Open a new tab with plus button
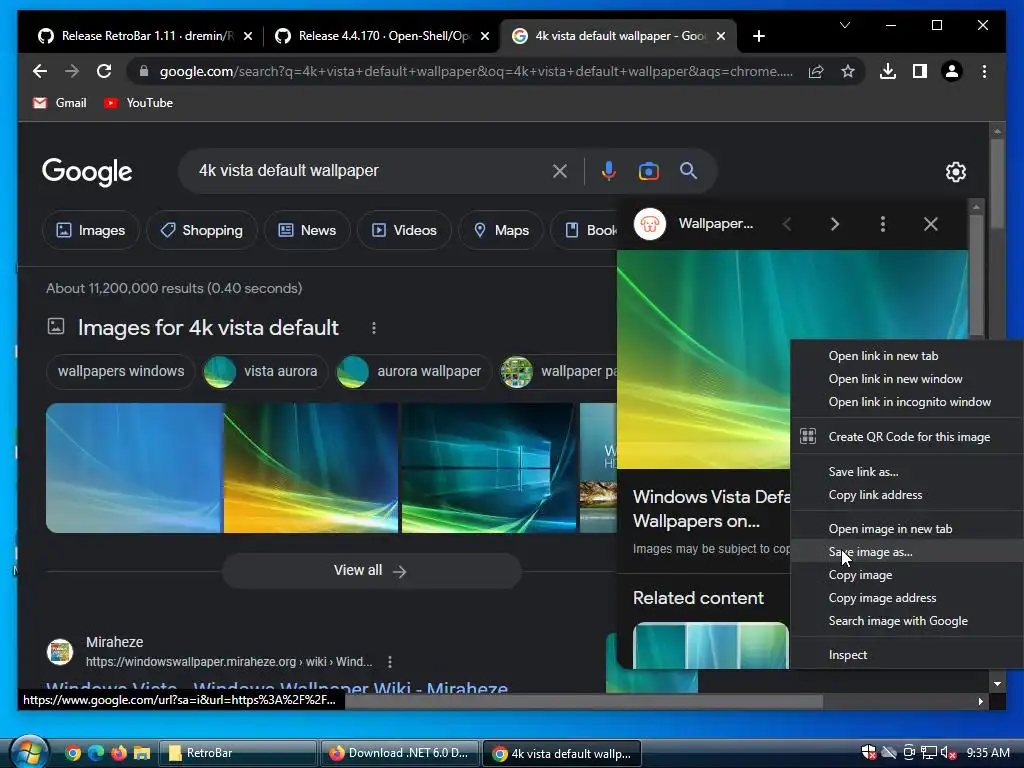This screenshot has width=1024, height=768. 758,36
